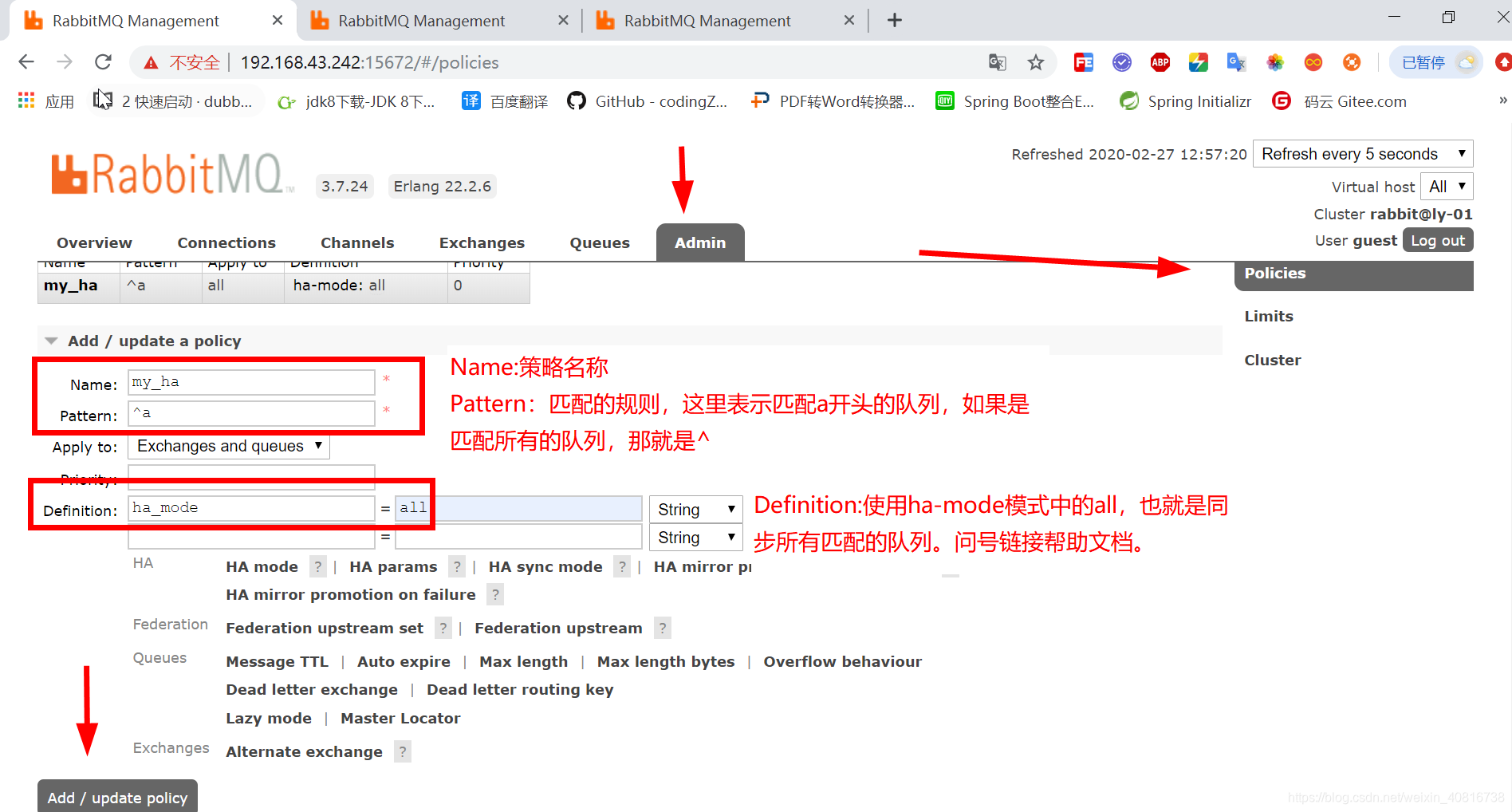Screen dimensions: 1512x812
Task: Click the Log out button
Action: tap(1437, 240)
